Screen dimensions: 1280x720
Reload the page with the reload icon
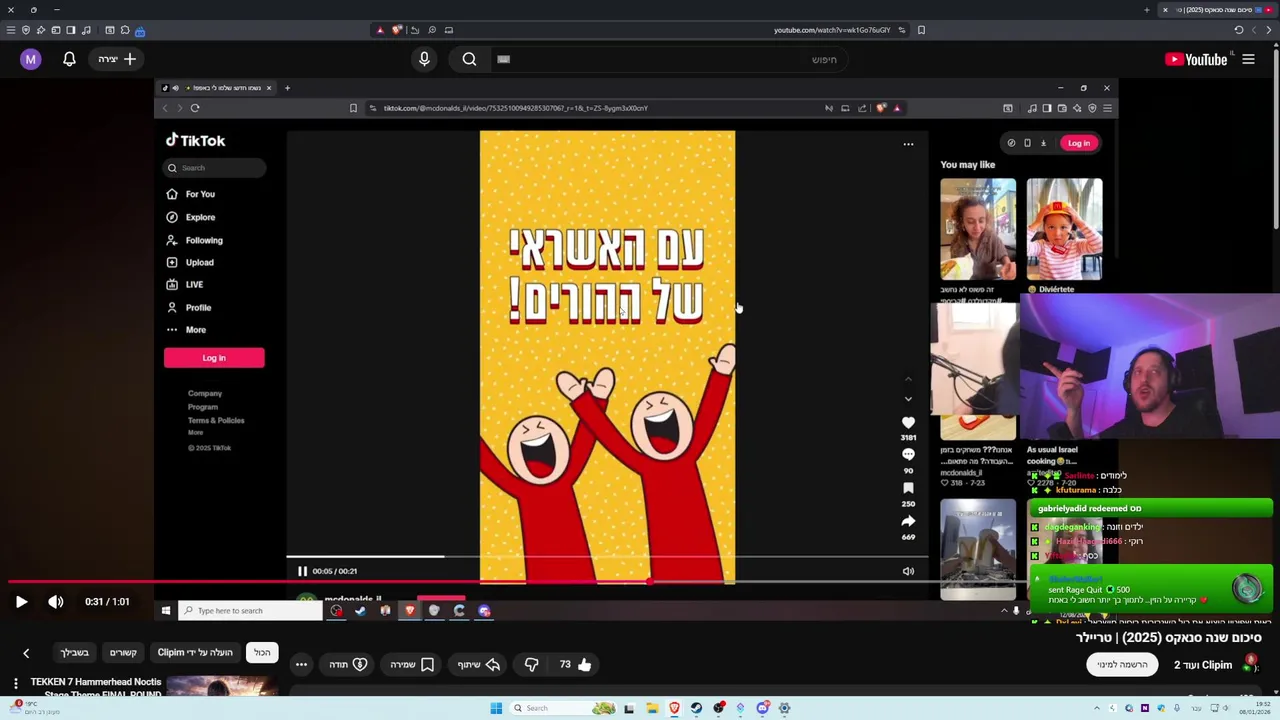(x=1238, y=30)
